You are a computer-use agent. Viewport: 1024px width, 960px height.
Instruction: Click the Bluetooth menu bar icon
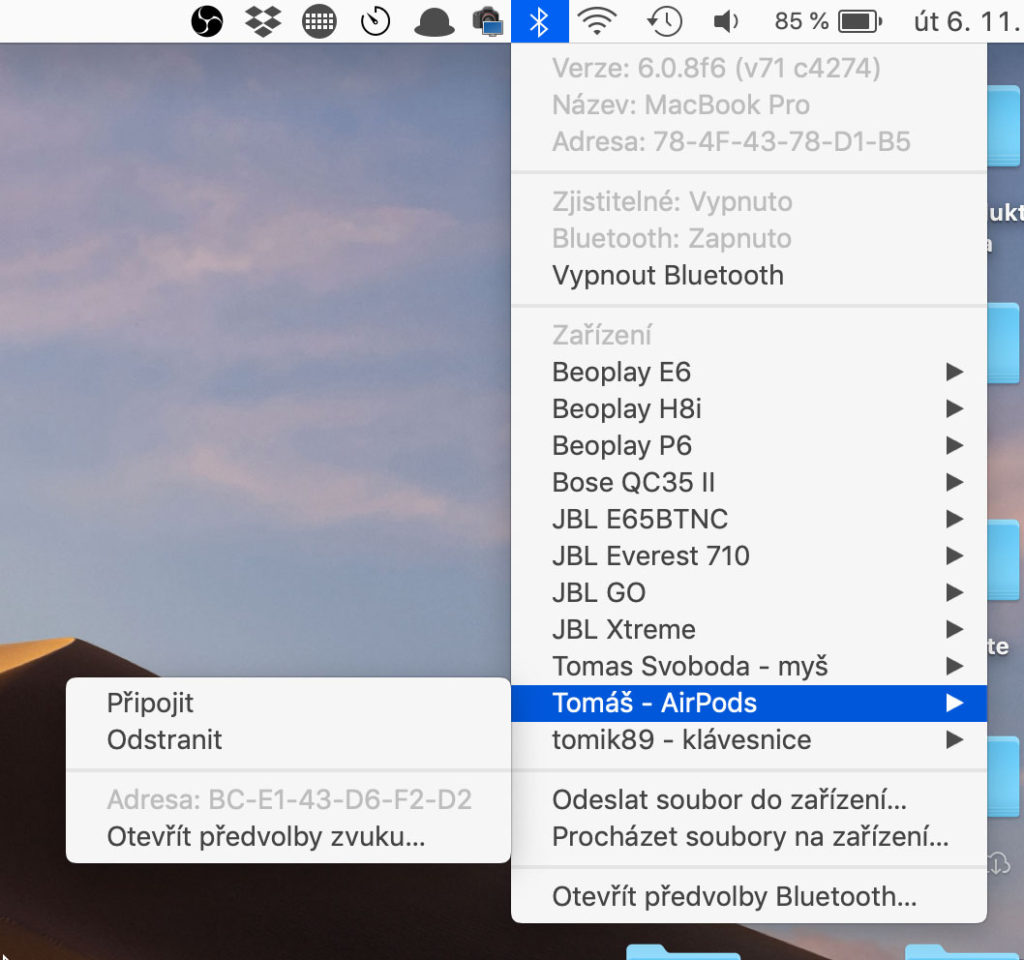[x=540, y=20]
